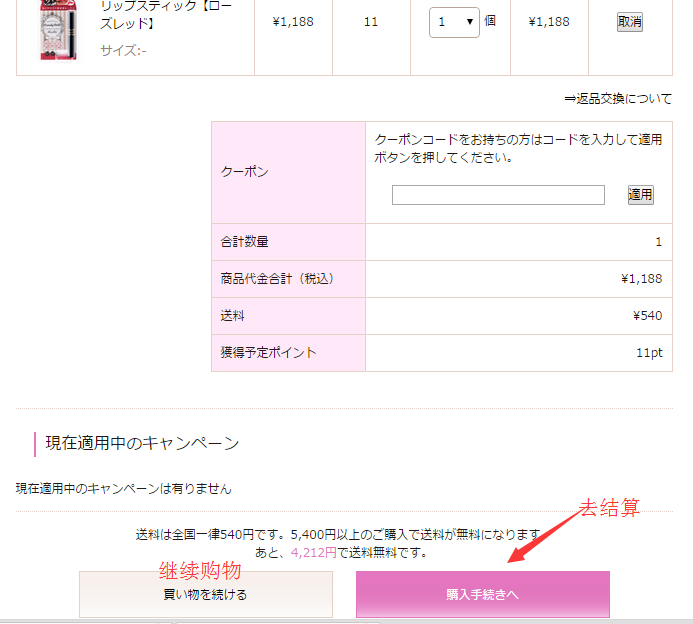Proceed to checkout with 購入手続きへ
Image resolution: width=693 pixels, height=624 pixels.
[x=482, y=594]
